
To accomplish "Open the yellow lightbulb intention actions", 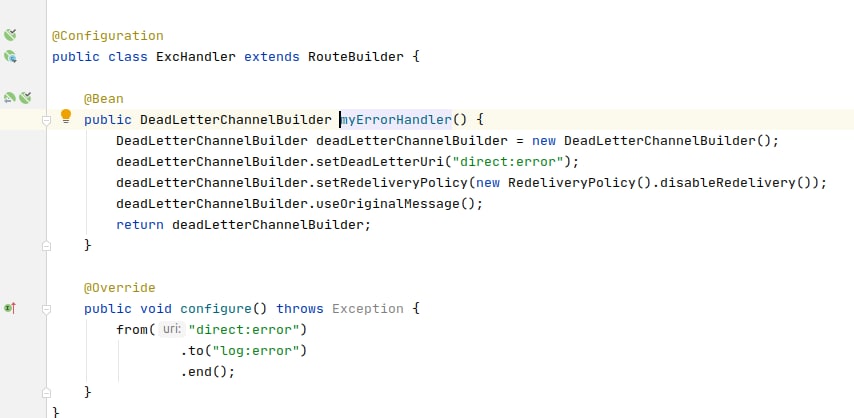I will (65, 116).
